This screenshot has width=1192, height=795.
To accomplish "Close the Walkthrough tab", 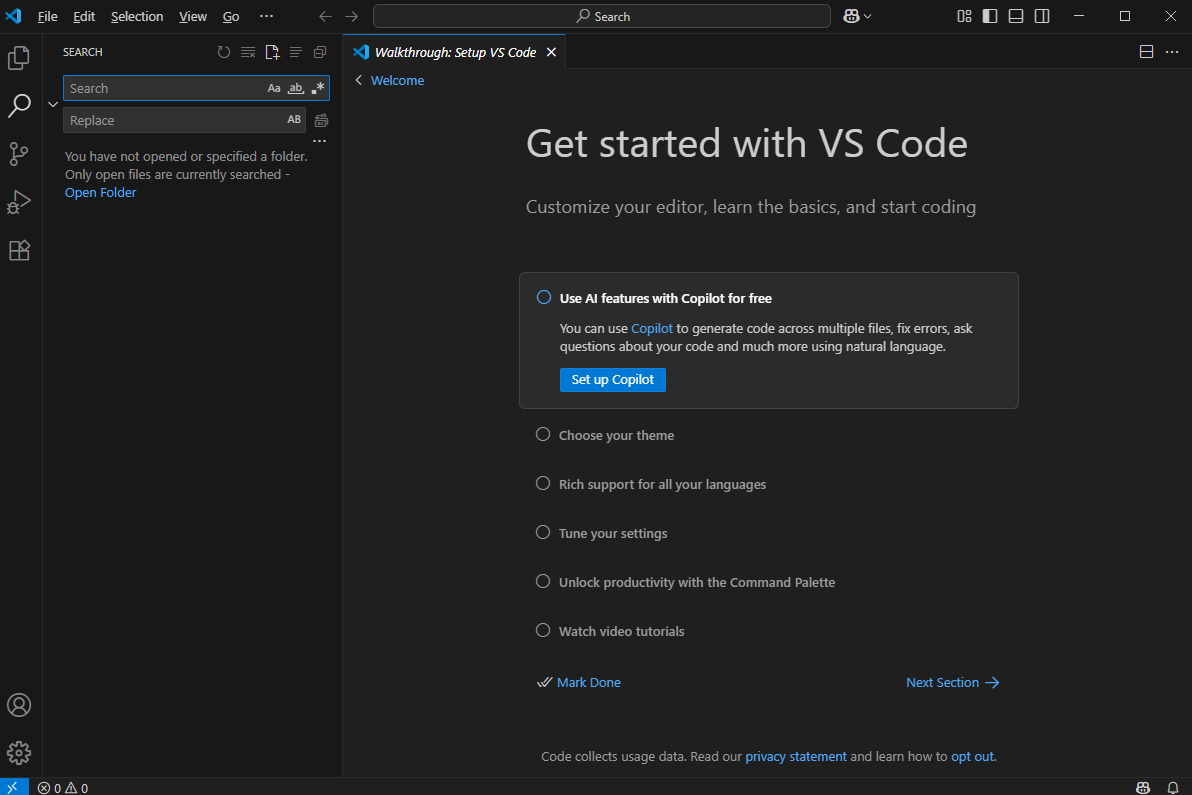I will coord(551,52).
